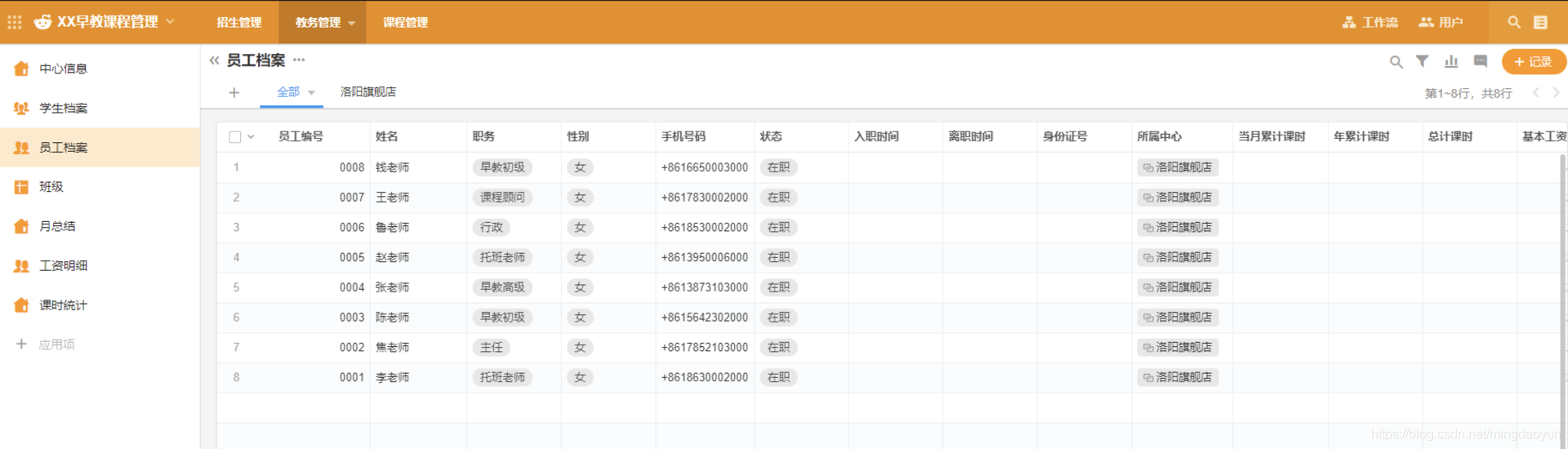Screen dimensions: 1568x449
Task: Open 用户 management in the top bar
Action: coord(1441,22)
